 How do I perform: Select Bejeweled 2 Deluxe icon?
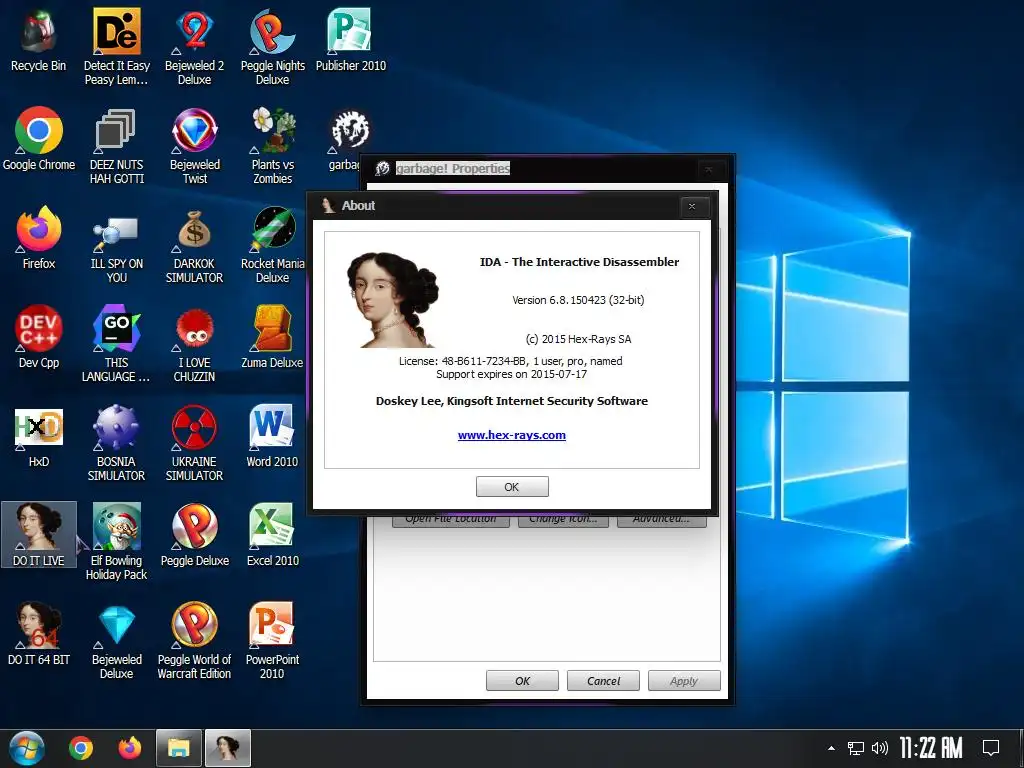[194, 47]
